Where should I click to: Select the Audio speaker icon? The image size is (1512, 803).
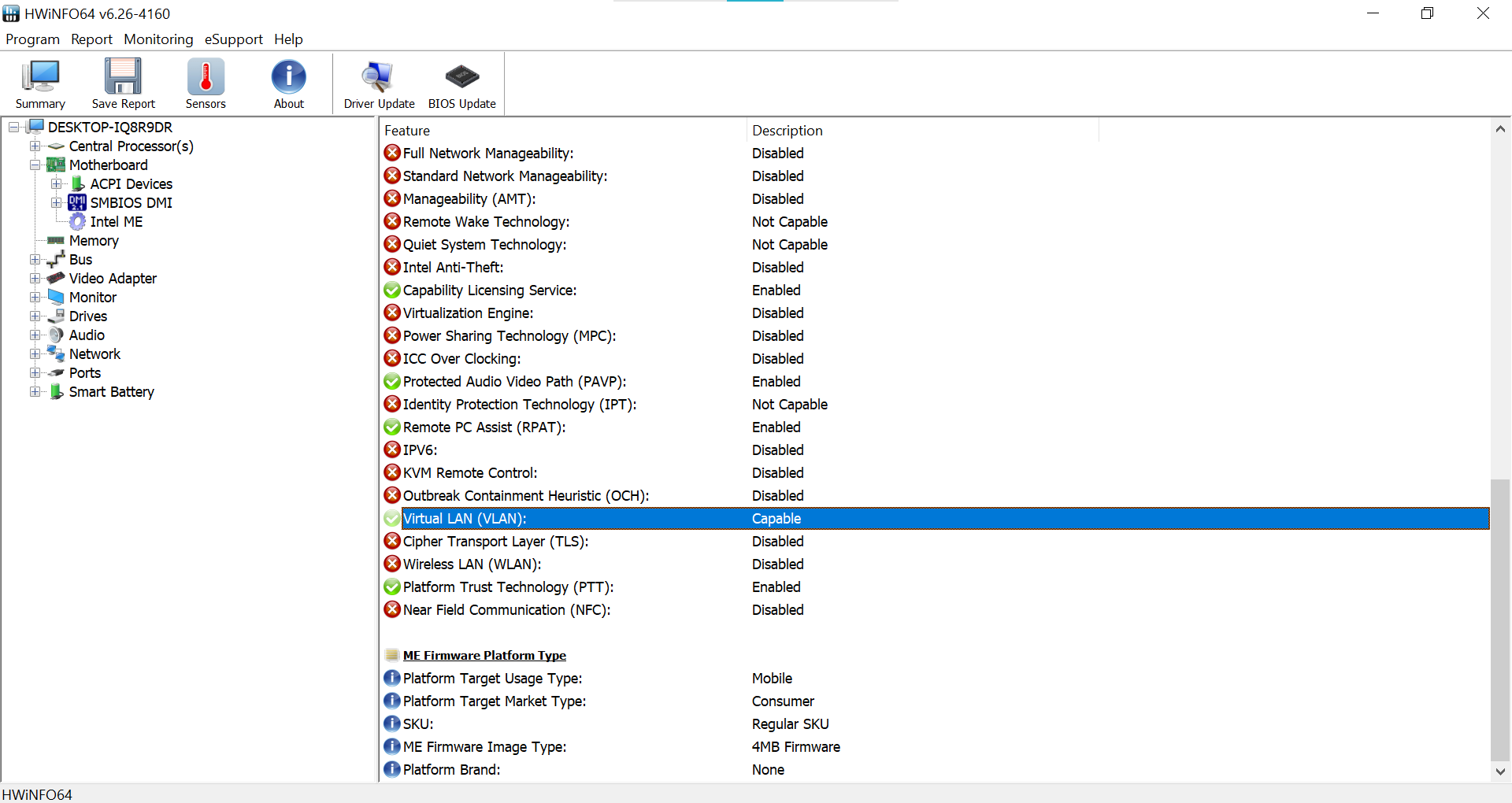(56, 335)
